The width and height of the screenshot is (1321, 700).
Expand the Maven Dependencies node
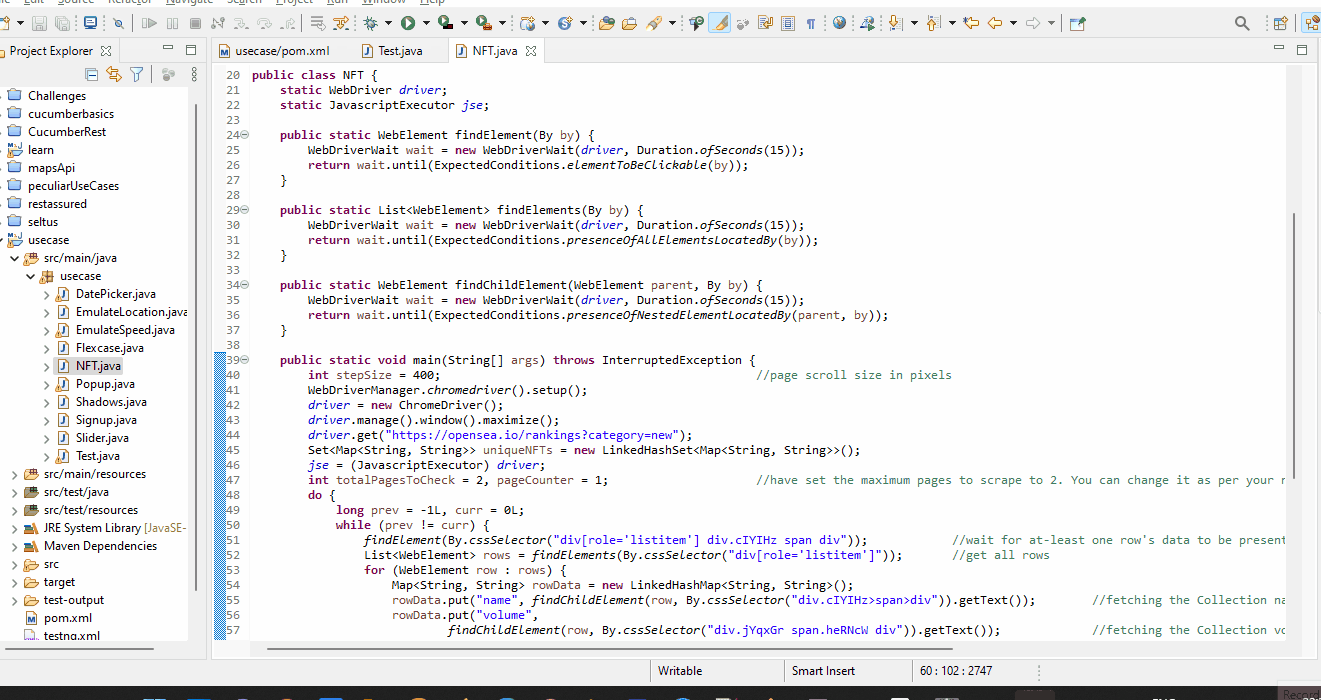click(x=14, y=546)
